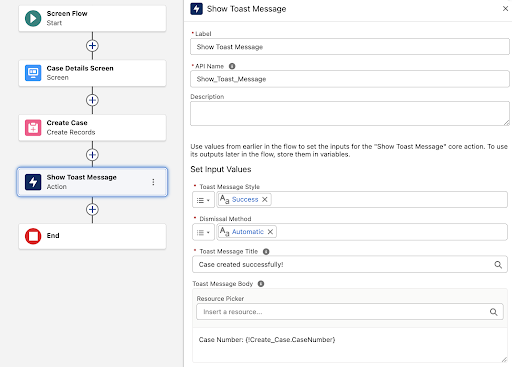Screen dimensions: 512x367
Task: Click the Success pill label
Action: (245, 199)
